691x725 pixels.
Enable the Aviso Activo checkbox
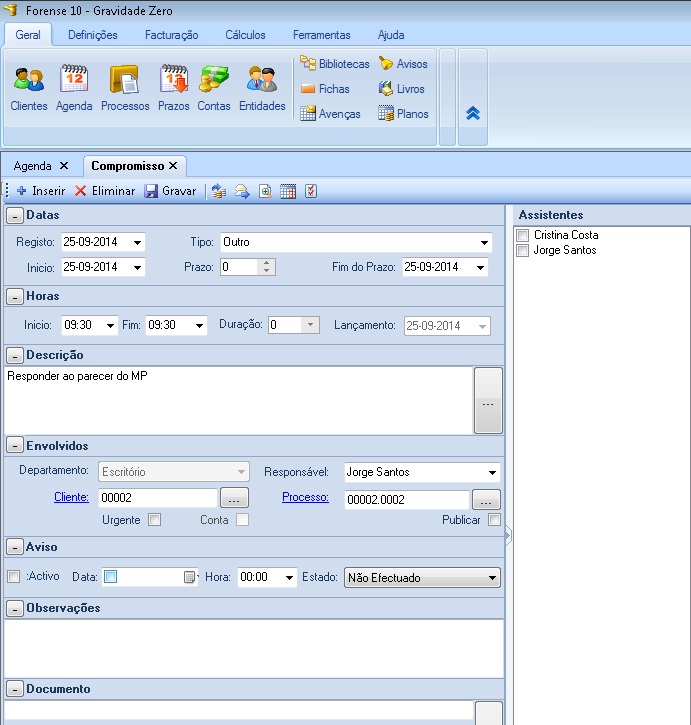[14, 577]
